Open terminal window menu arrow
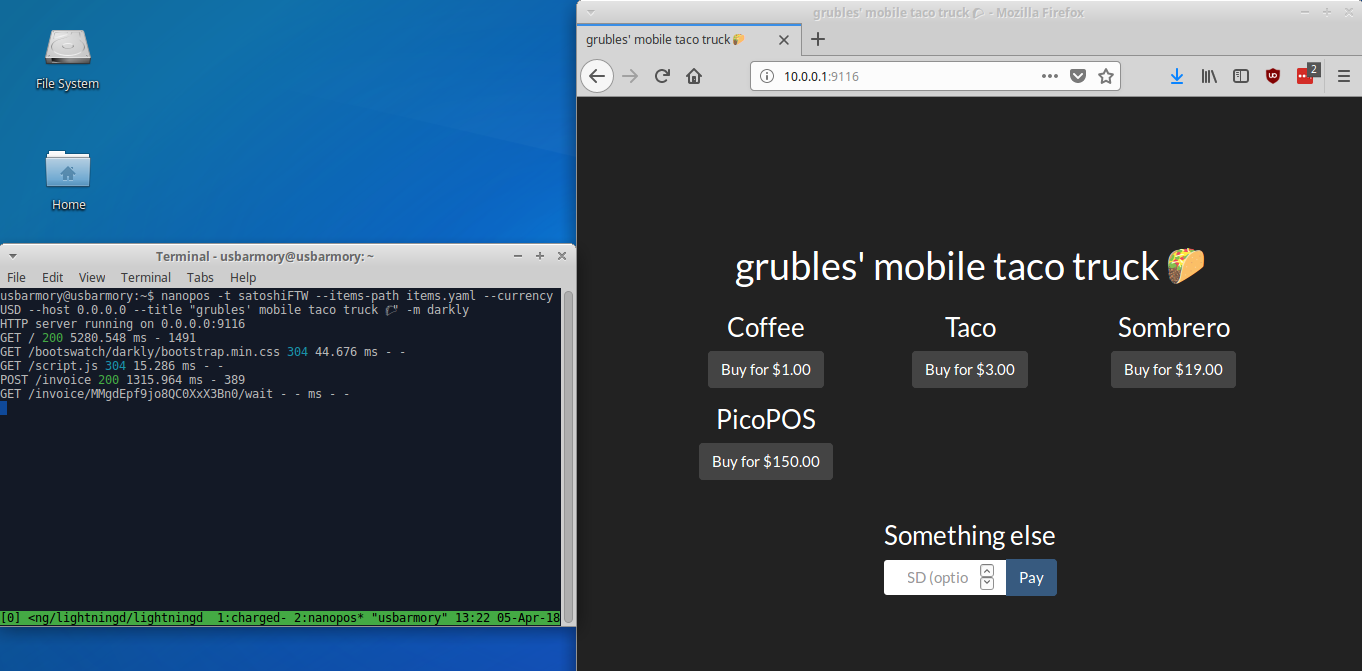1362x671 pixels. [x=12, y=256]
